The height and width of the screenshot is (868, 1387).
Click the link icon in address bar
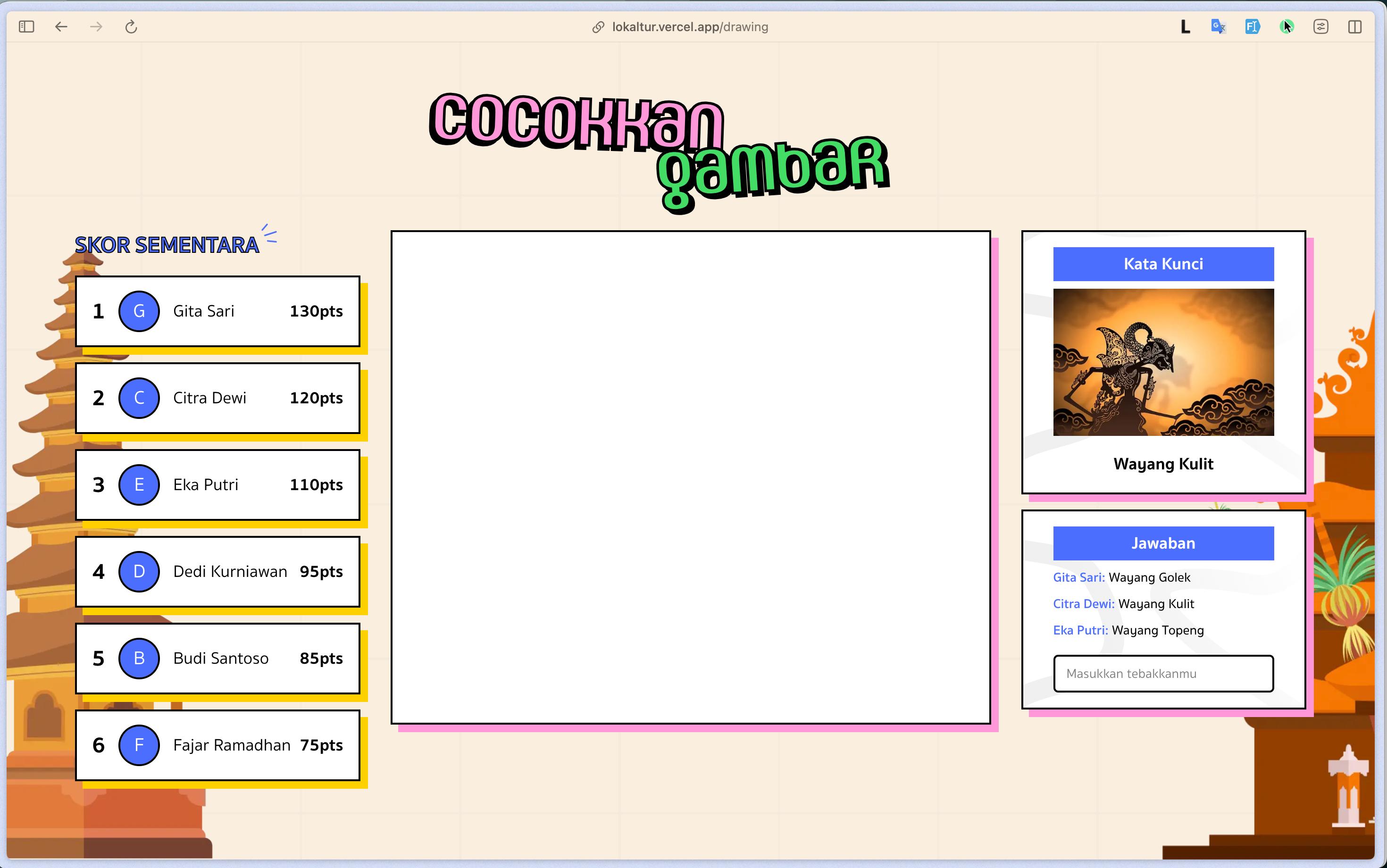click(x=598, y=27)
